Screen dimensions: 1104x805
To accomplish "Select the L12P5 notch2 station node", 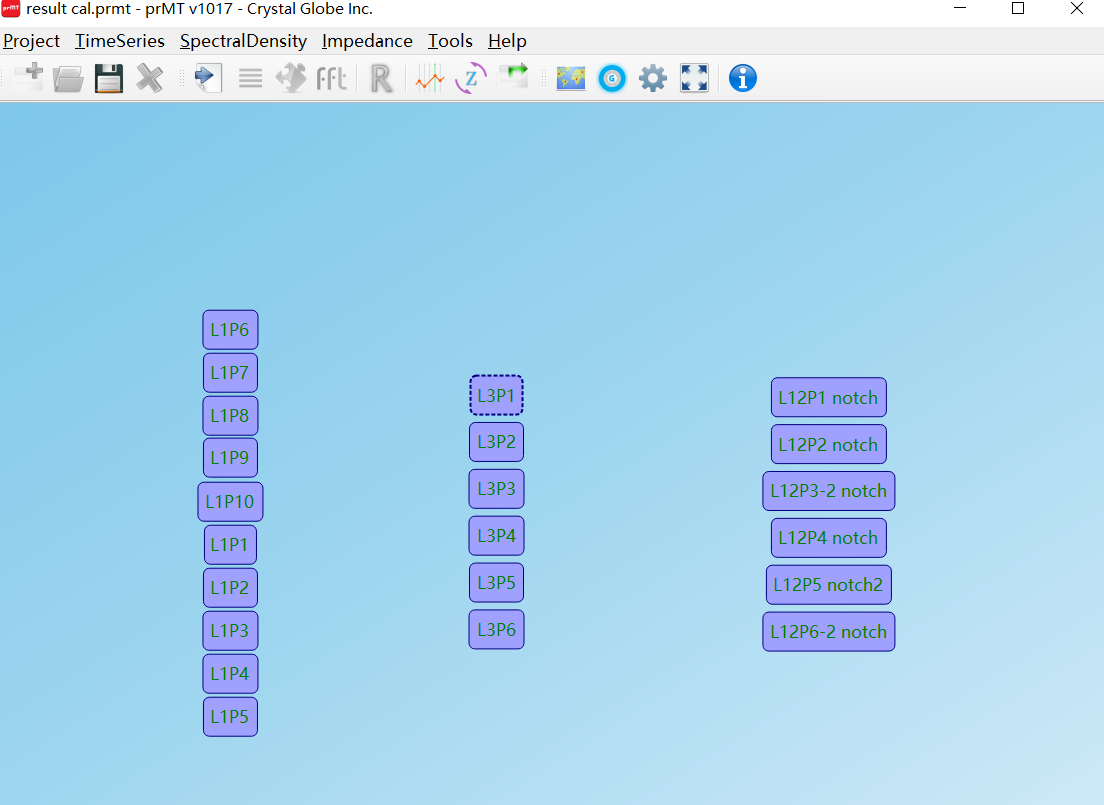I will point(828,585).
